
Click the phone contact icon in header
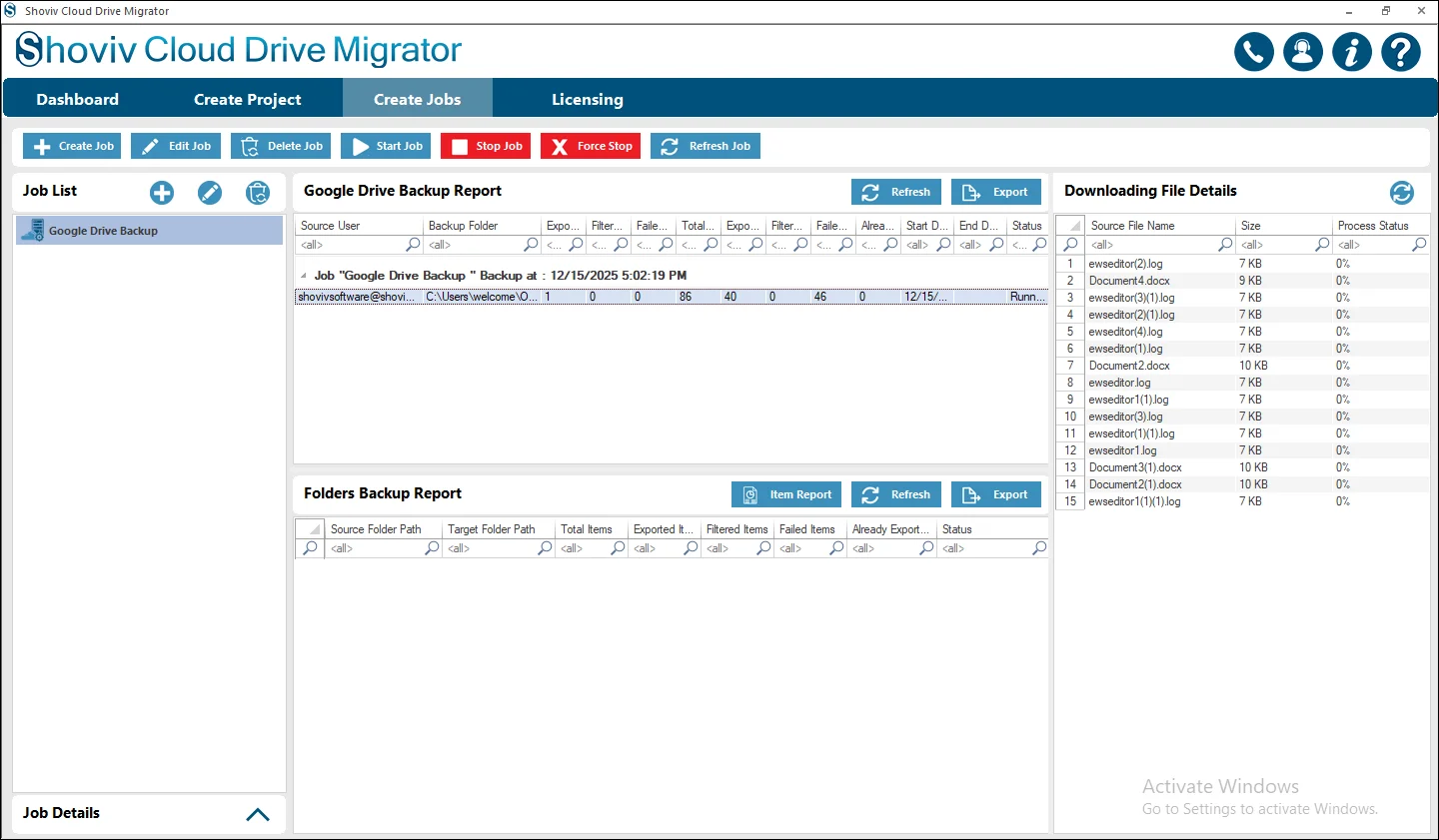(x=1254, y=52)
